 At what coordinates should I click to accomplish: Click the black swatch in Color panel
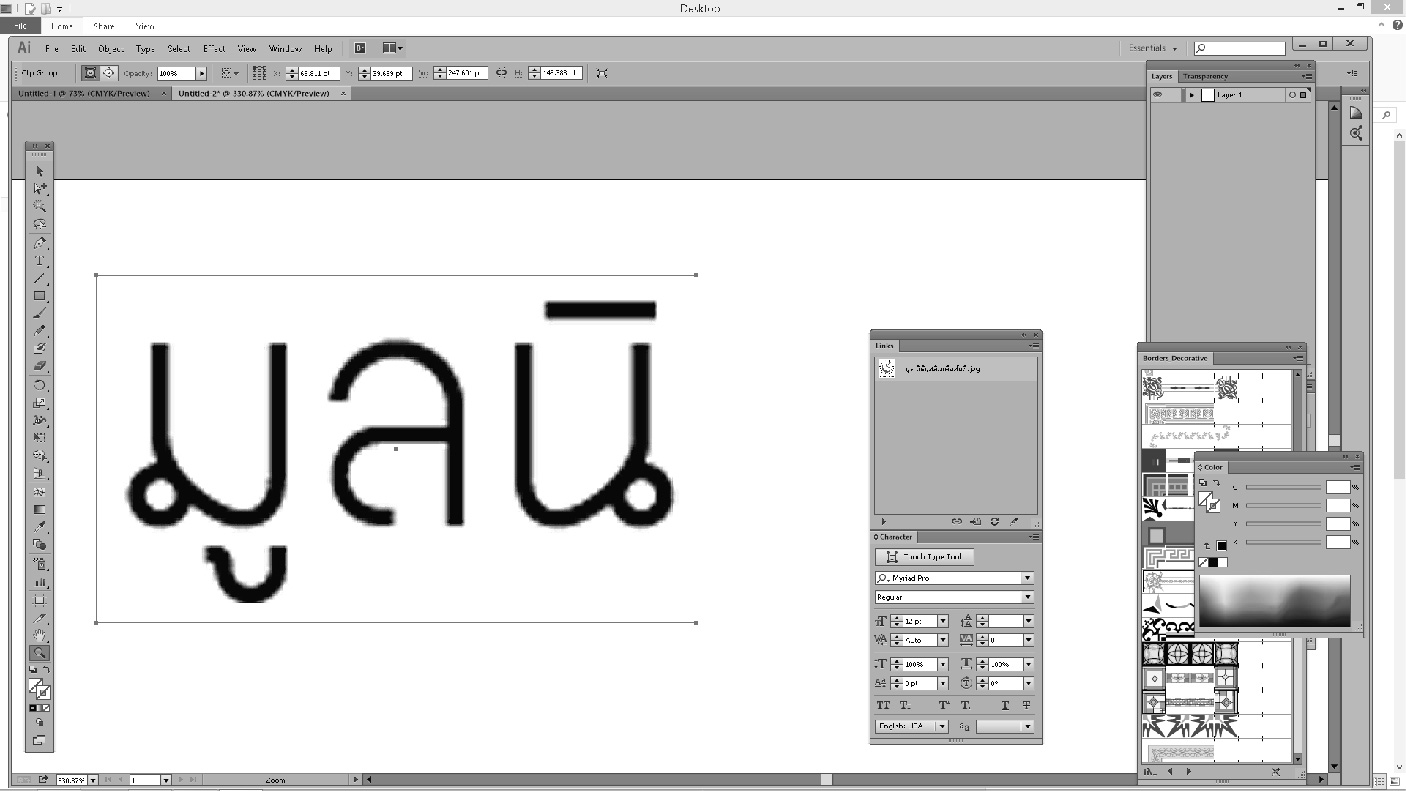(x=1212, y=563)
